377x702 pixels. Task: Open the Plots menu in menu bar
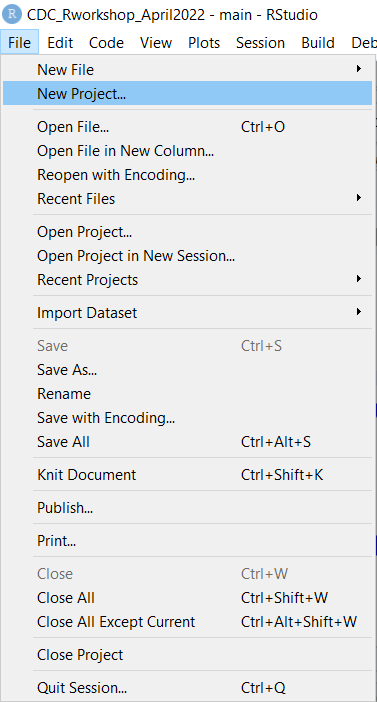click(x=204, y=43)
